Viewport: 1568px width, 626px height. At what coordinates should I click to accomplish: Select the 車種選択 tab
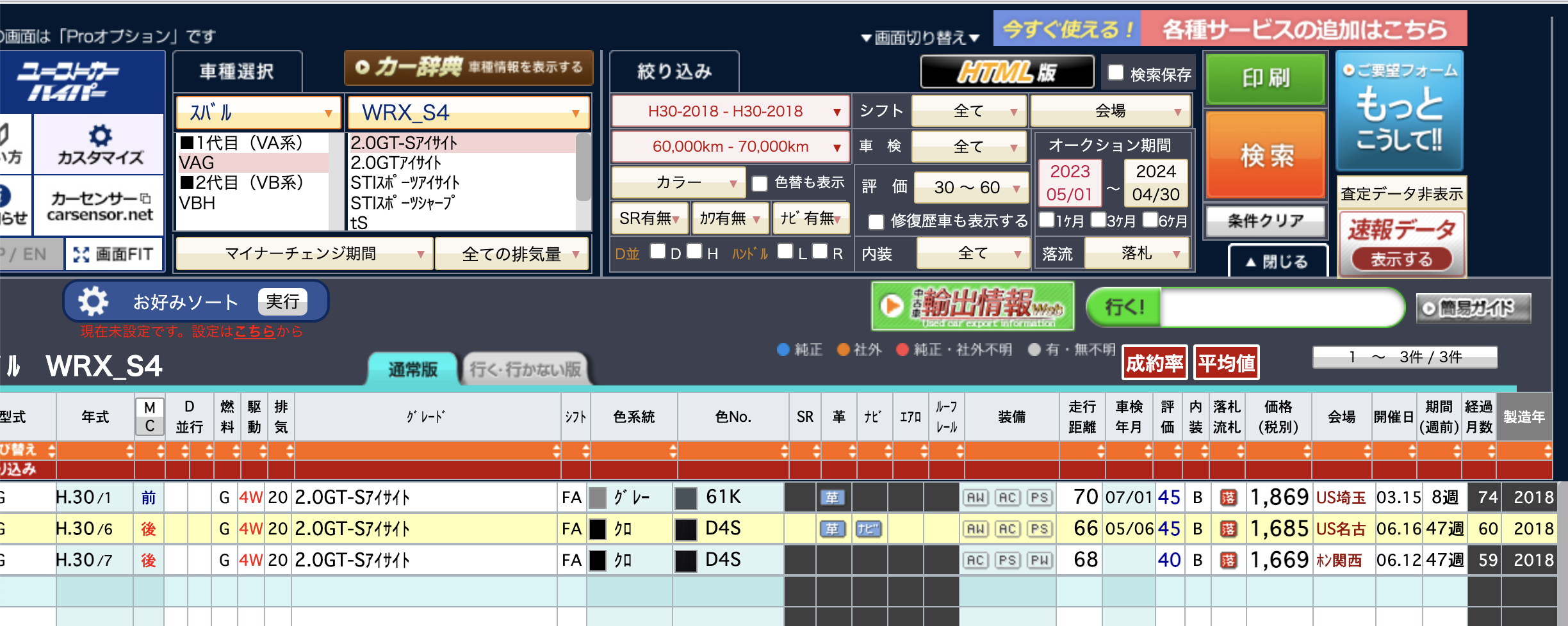(237, 72)
